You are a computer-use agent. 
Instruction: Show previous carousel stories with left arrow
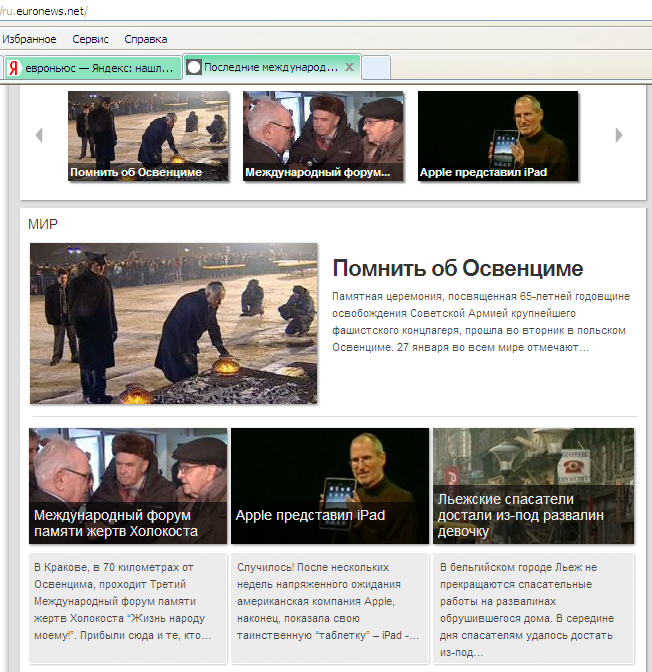[39, 135]
